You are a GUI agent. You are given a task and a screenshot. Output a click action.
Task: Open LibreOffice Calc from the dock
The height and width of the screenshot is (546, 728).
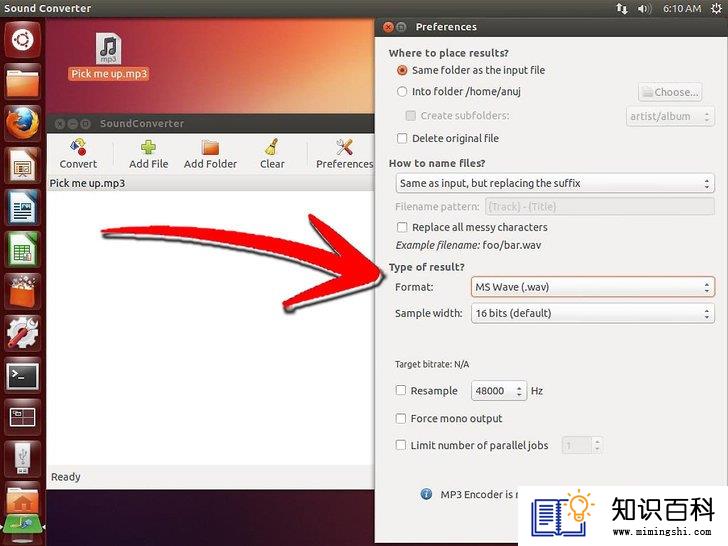click(22, 249)
